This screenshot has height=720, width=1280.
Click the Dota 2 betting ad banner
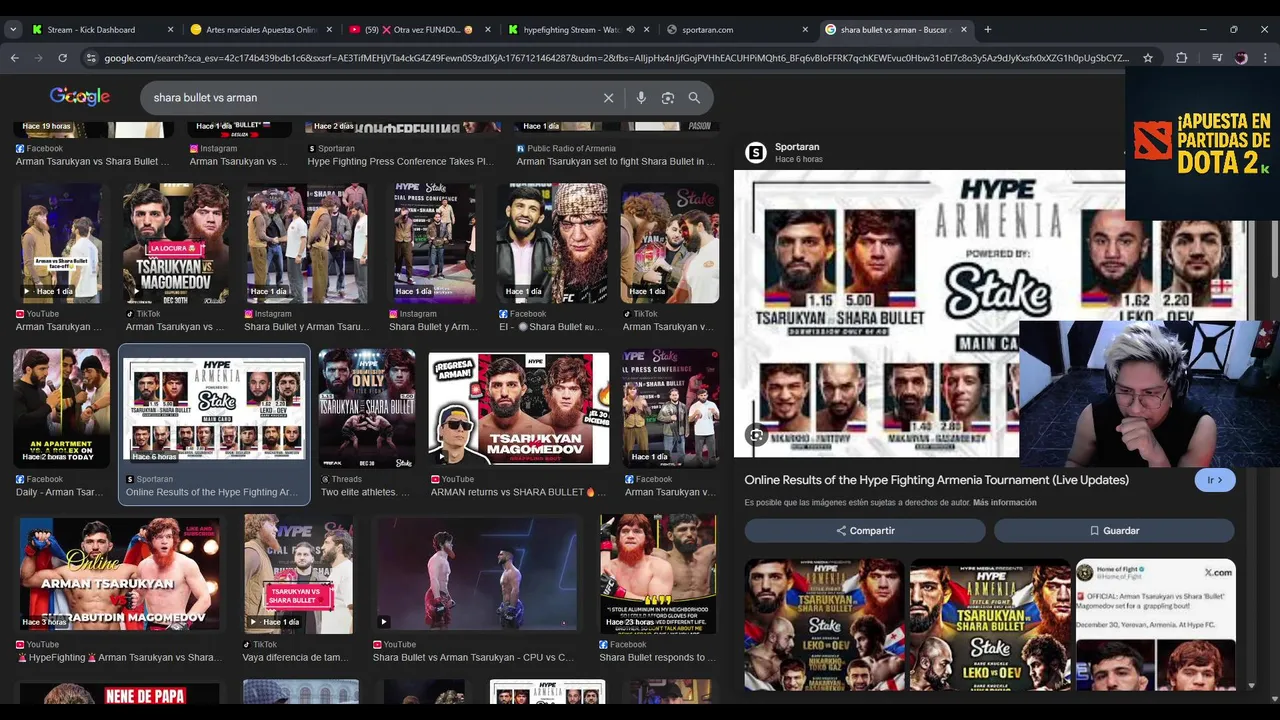[1202, 143]
